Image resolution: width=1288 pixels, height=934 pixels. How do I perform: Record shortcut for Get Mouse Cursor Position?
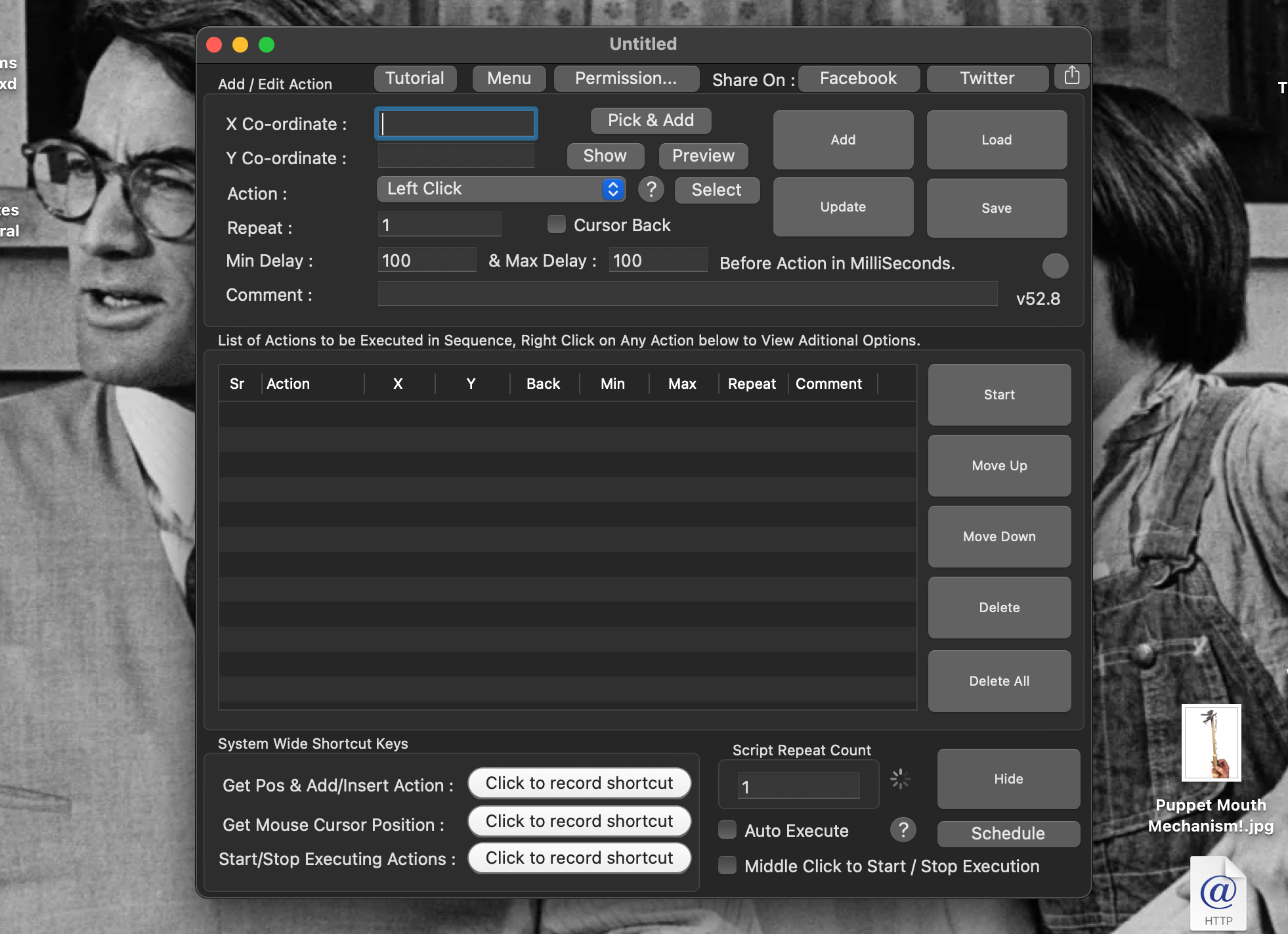(x=579, y=821)
